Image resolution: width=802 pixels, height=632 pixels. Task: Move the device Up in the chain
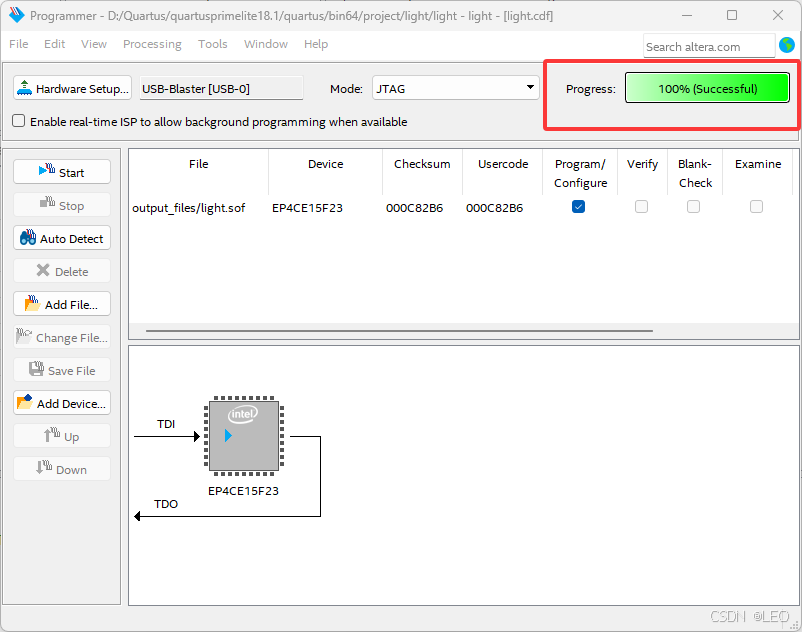tap(62, 436)
